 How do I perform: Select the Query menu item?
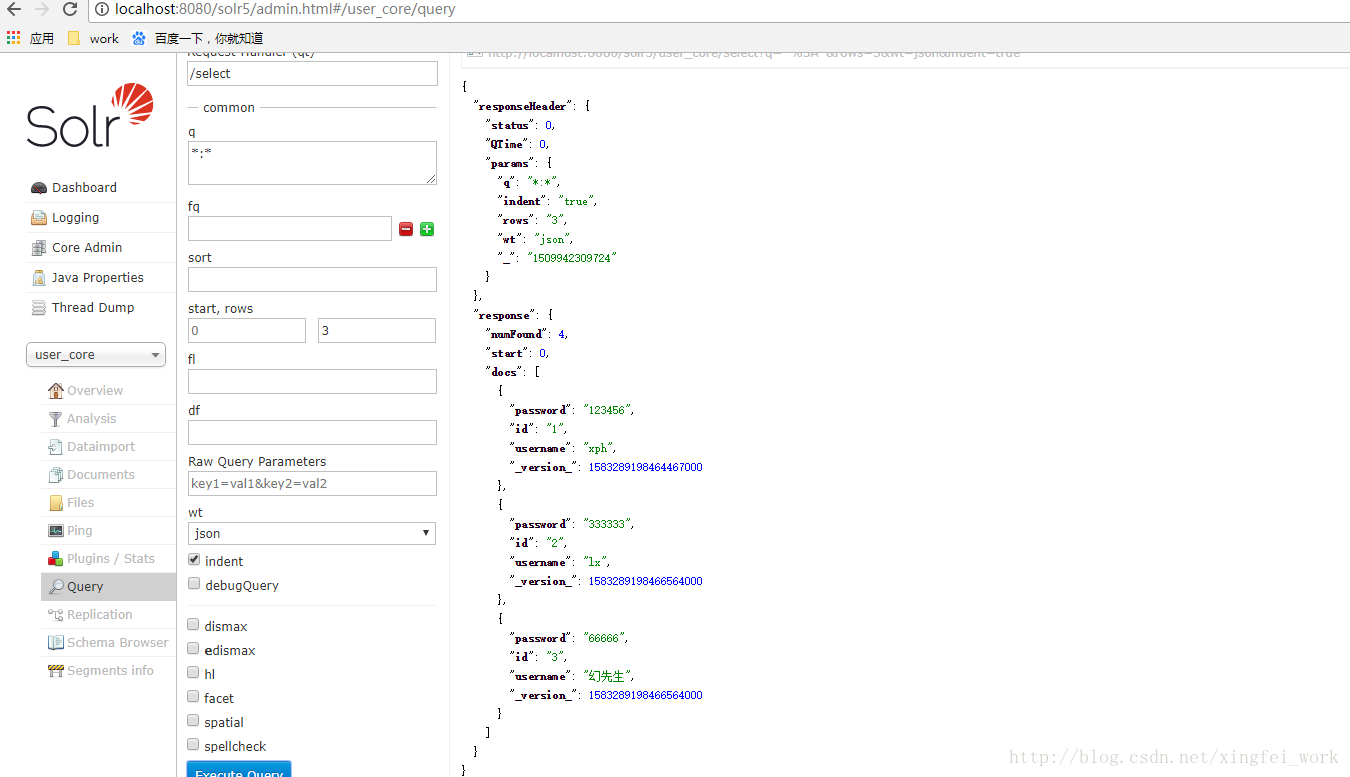pos(109,587)
